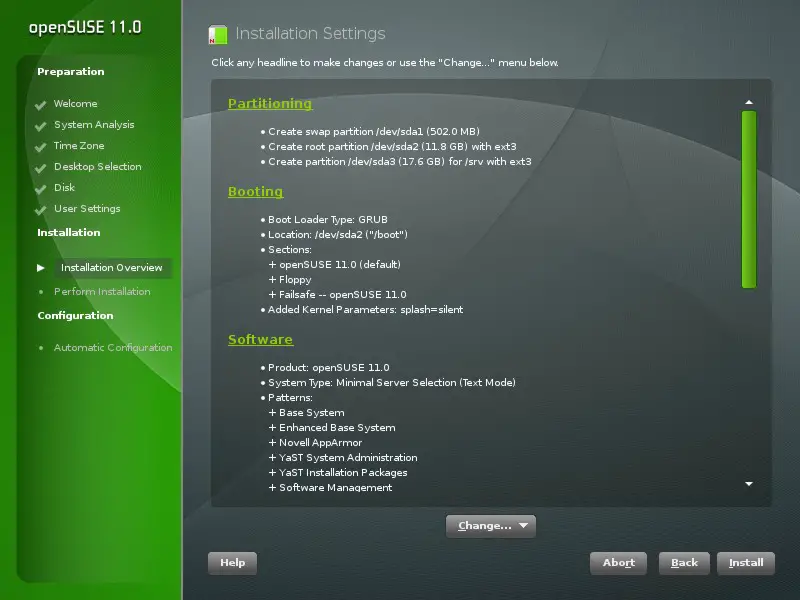Click 'Create swap partition /dev/sda1 (502.0 MB)'
This screenshot has height=600, width=800.
point(374,132)
